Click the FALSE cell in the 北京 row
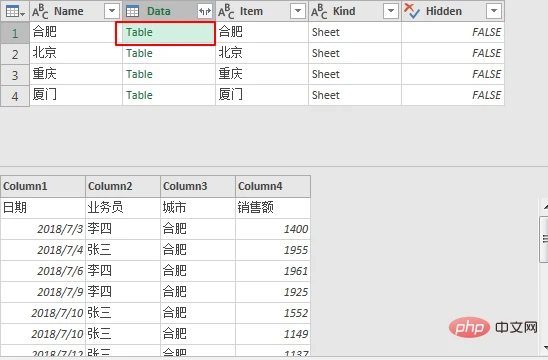Image resolution: width=548 pixels, height=360 pixels. [453, 53]
